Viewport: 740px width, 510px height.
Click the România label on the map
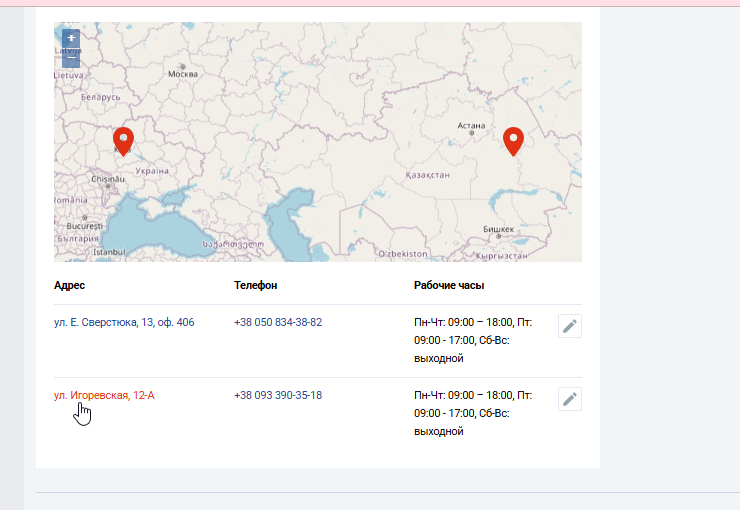click(x=71, y=200)
